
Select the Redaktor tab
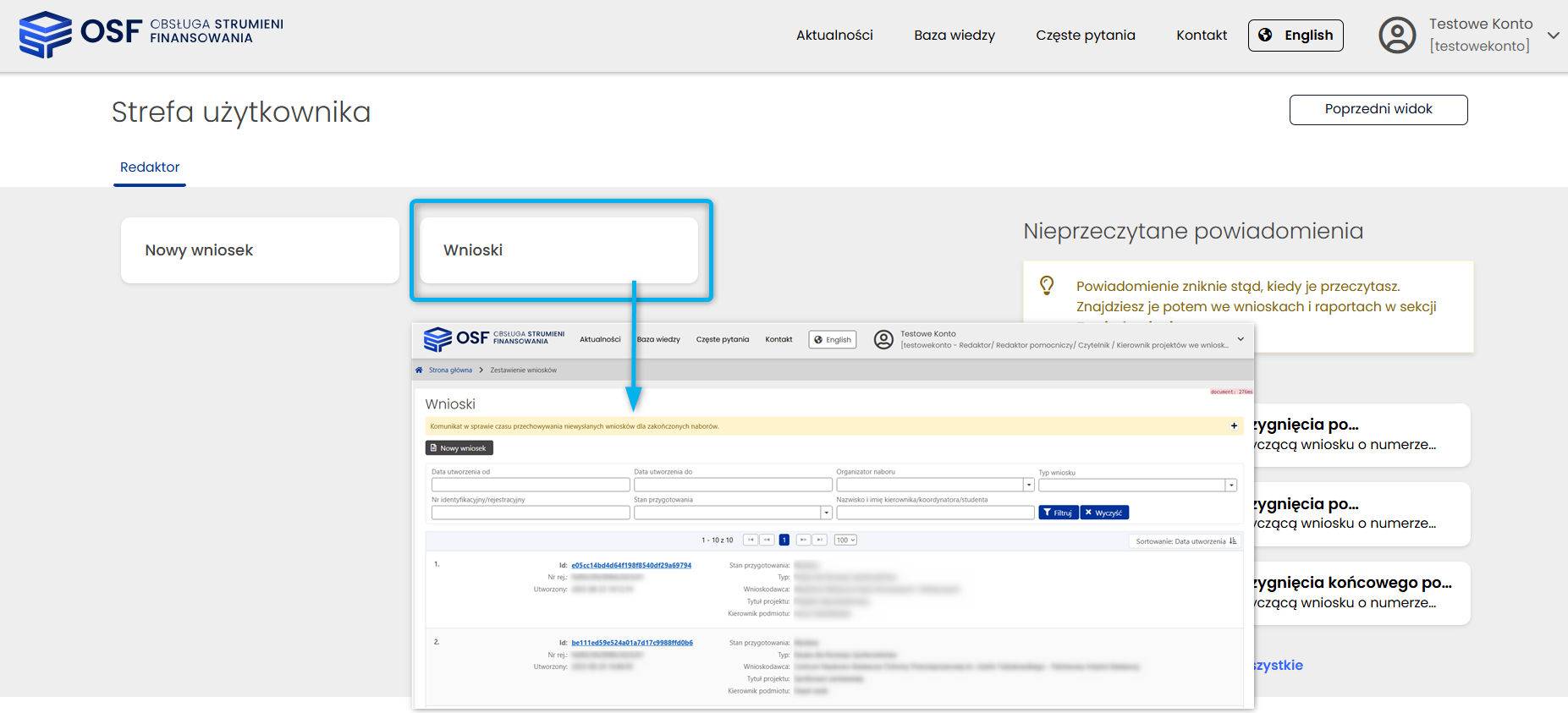(x=150, y=167)
